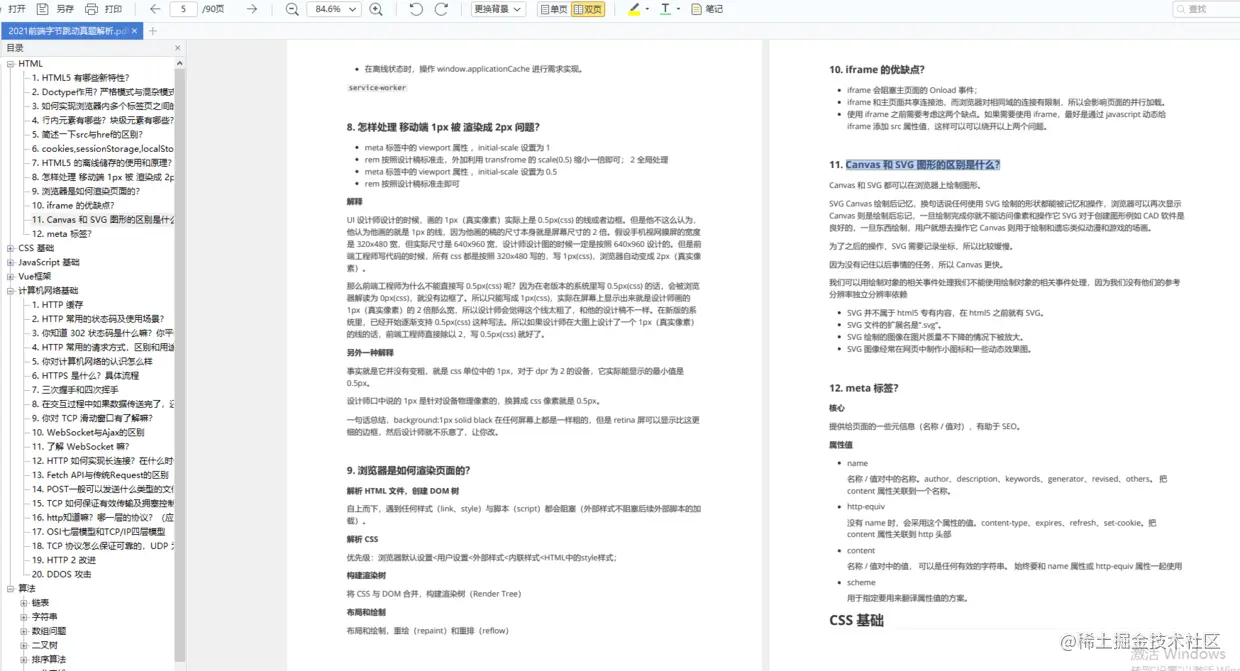Open highlighter color dropdown arrow
The width and height of the screenshot is (1240, 671).
[646, 9]
